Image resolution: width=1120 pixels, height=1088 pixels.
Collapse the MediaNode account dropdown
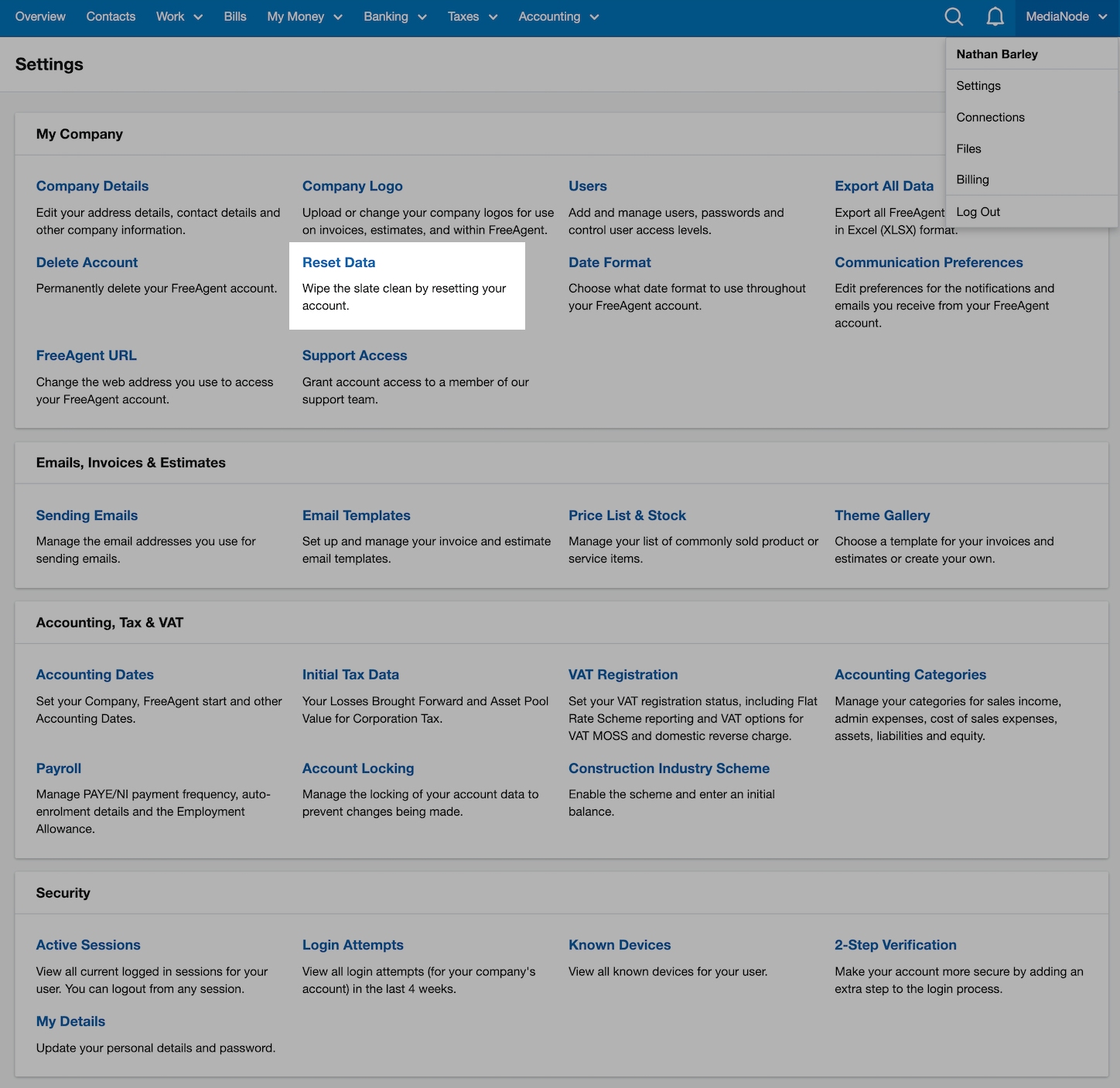(1067, 17)
